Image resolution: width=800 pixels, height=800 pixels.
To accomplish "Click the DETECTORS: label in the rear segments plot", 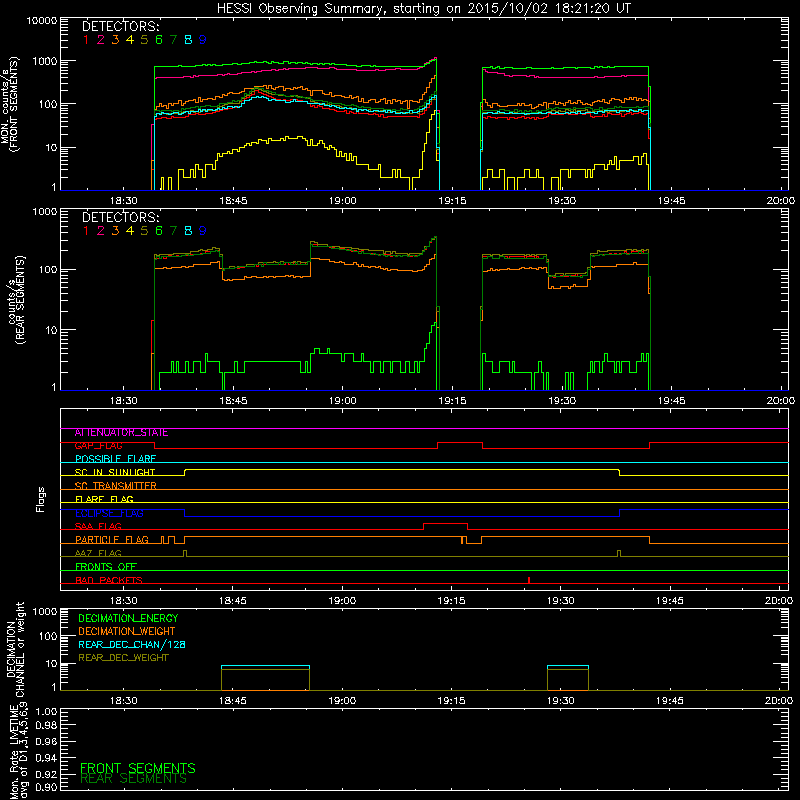I will click(x=121, y=218).
